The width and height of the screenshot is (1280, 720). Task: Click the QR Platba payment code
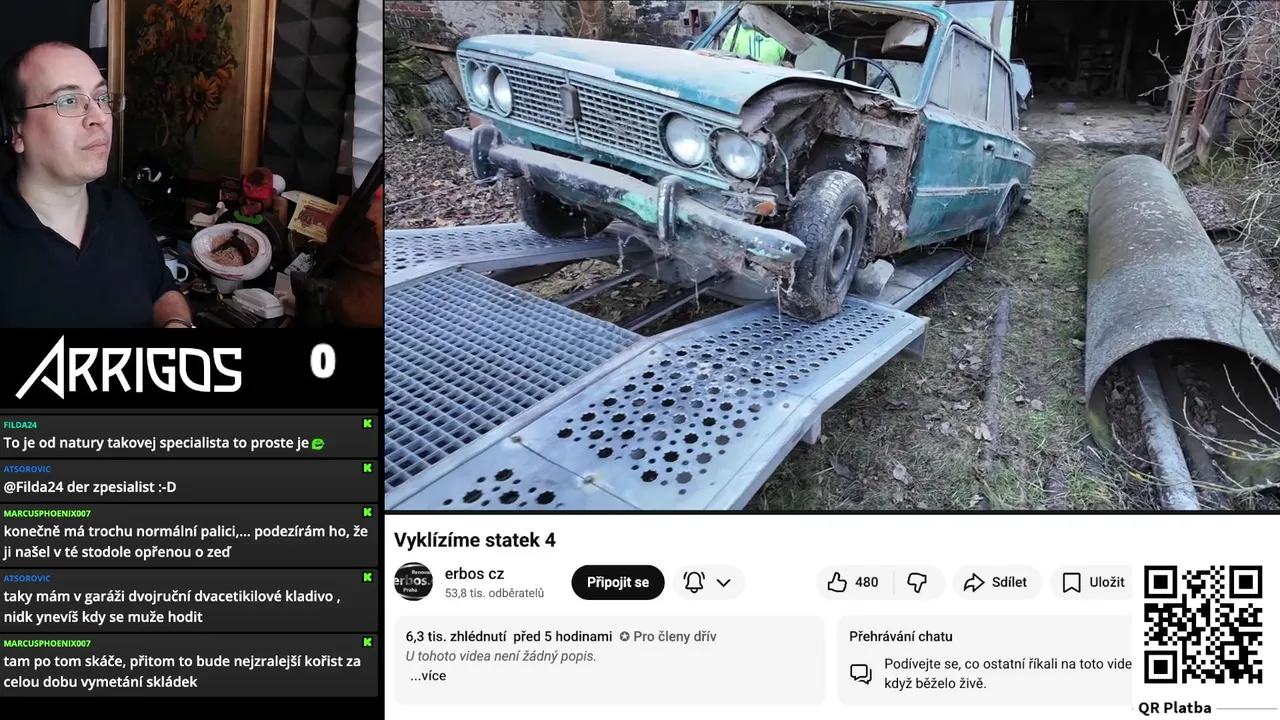[1203, 626]
